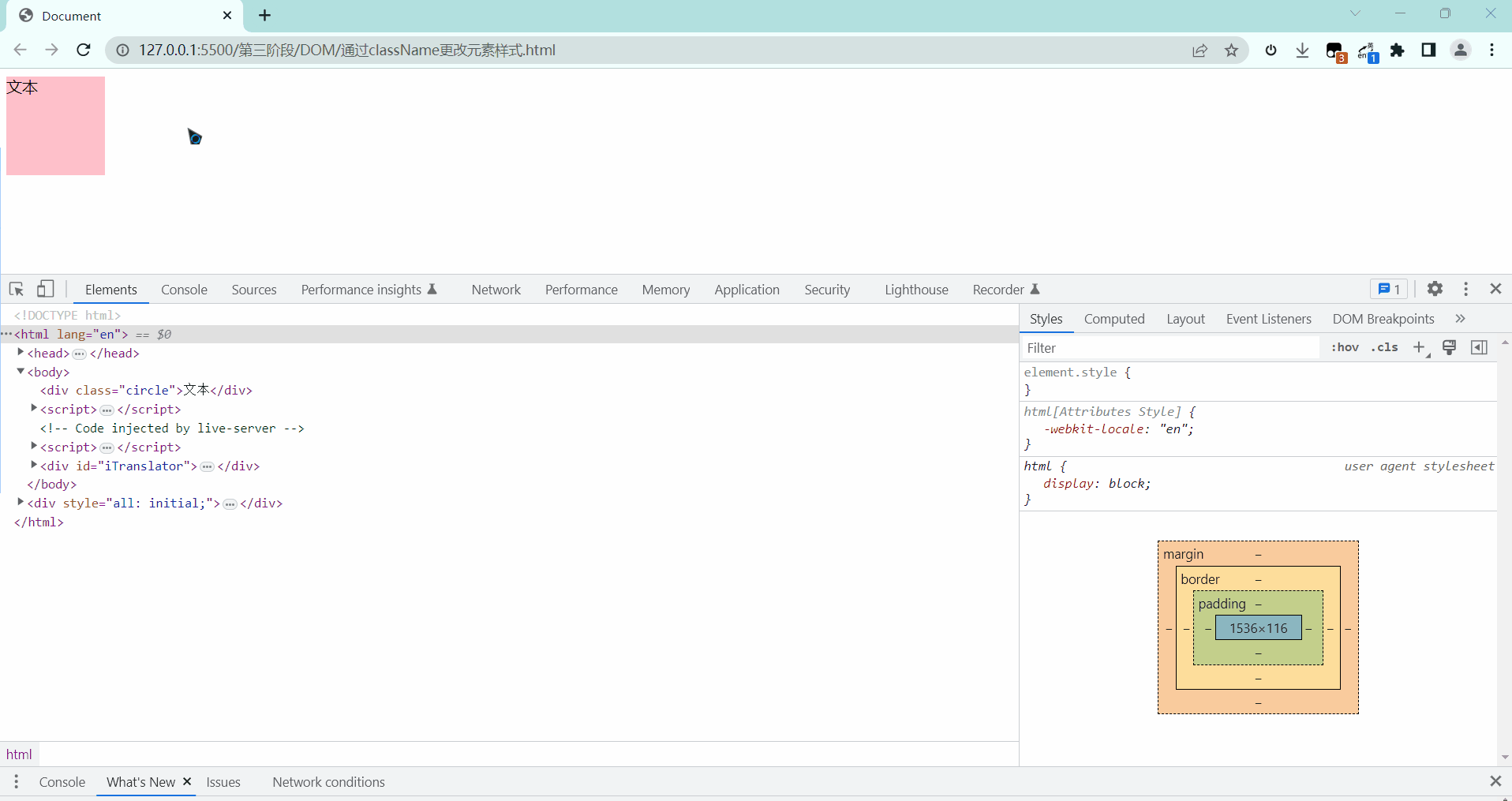
Task: Toggle :hov element state pane
Action: click(x=1345, y=347)
